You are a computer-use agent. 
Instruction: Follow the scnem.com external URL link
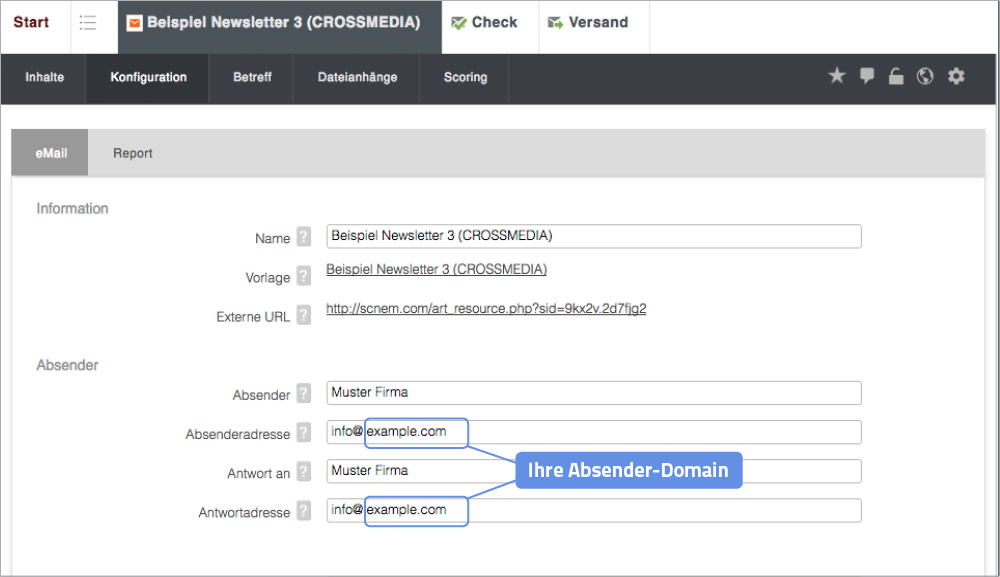tap(486, 309)
